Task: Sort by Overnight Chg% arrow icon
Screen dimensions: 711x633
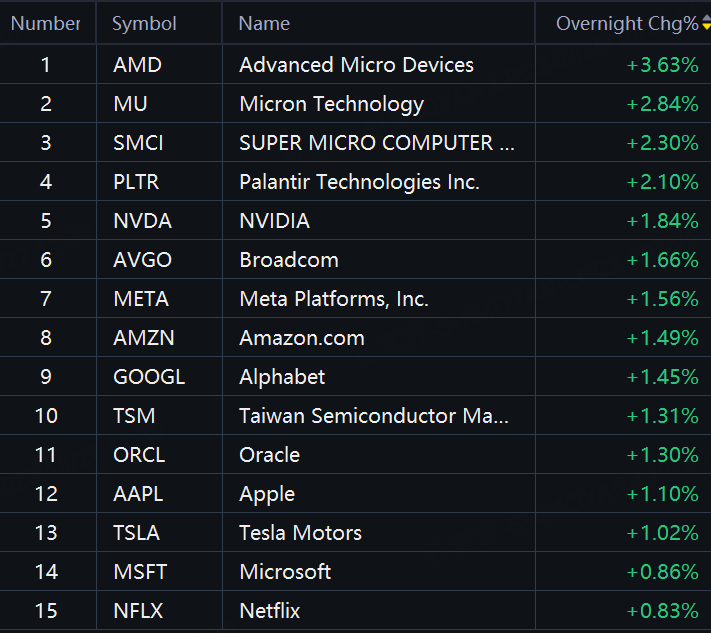Action: tap(706, 22)
